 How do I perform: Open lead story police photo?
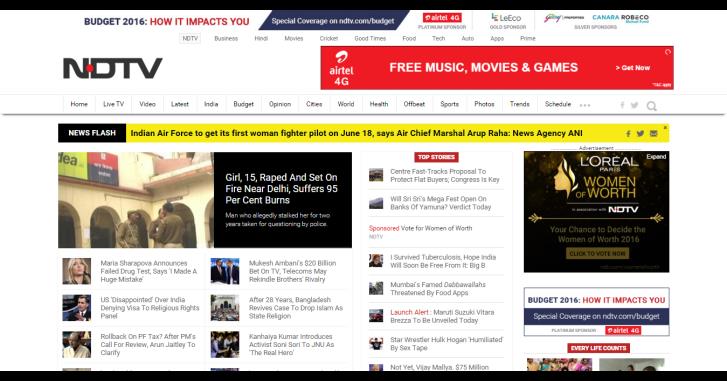136,200
